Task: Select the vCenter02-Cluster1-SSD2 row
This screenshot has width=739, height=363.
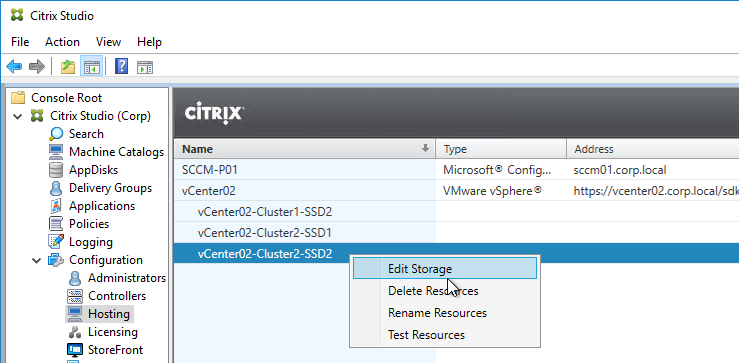Action: 456,212
